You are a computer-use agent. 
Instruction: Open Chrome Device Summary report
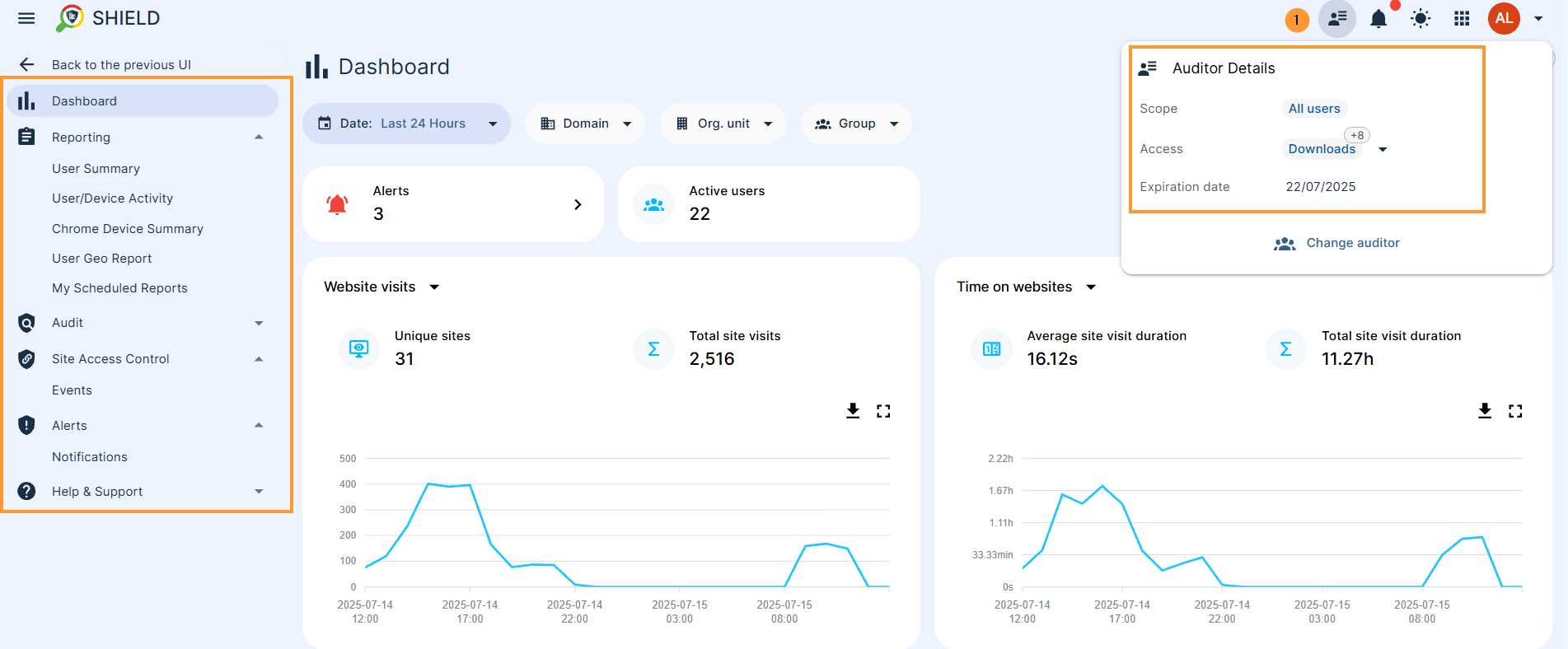[x=128, y=228]
